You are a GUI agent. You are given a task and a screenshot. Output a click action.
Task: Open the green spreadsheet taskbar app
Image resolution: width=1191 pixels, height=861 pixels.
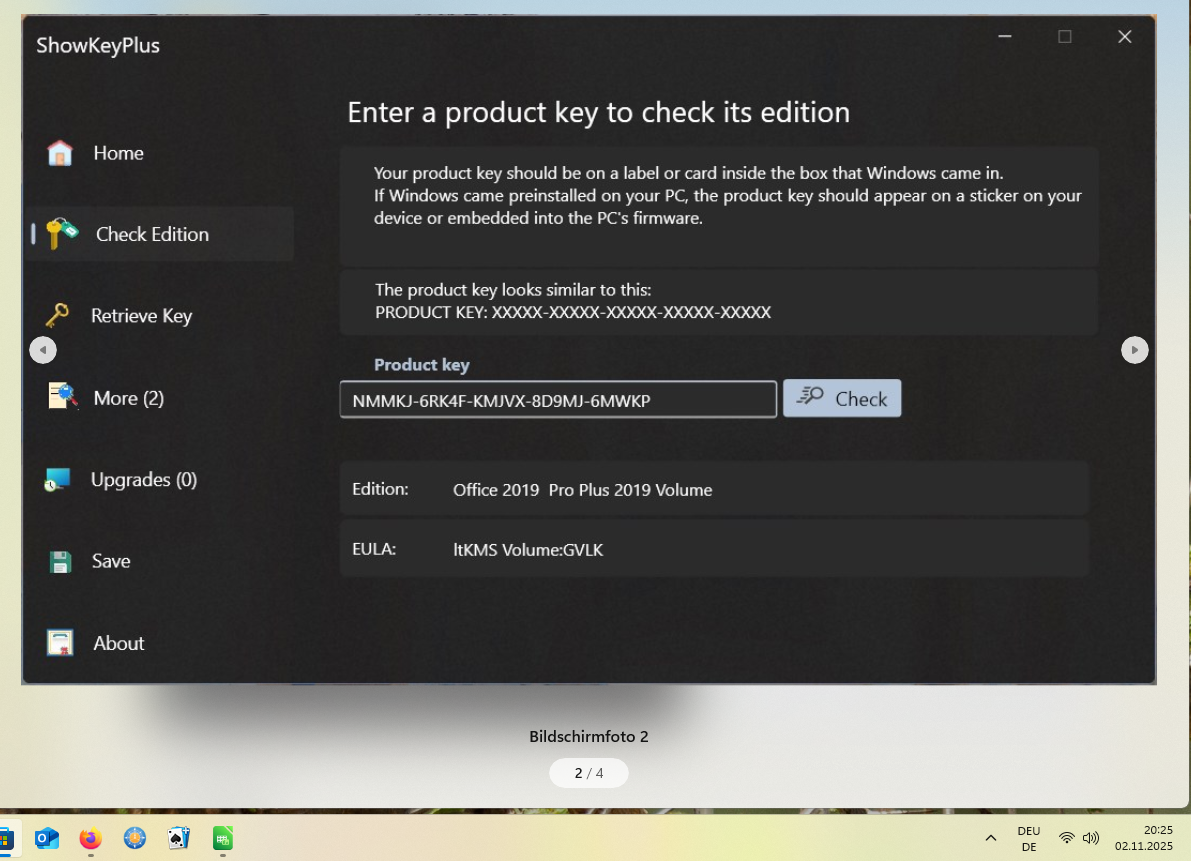pyautogui.click(x=223, y=838)
